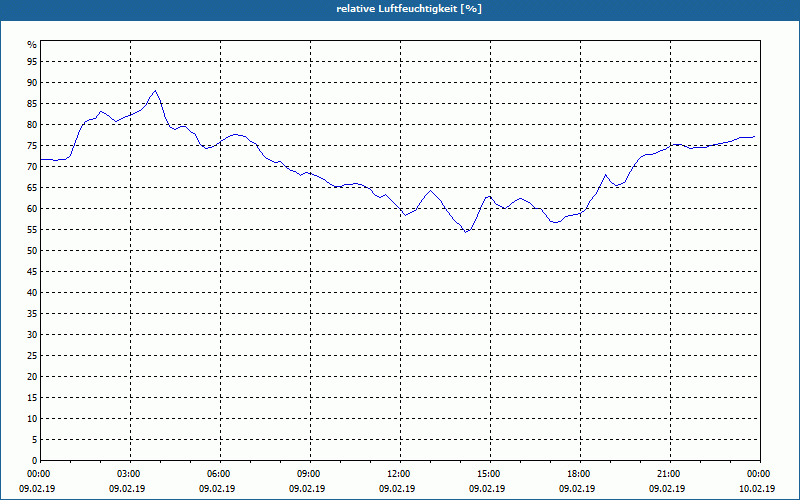Click the chart title 'relative Luftfeuchtigkeit [%]'
The height and width of the screenshot is (500, 800).
click(409, 9)
